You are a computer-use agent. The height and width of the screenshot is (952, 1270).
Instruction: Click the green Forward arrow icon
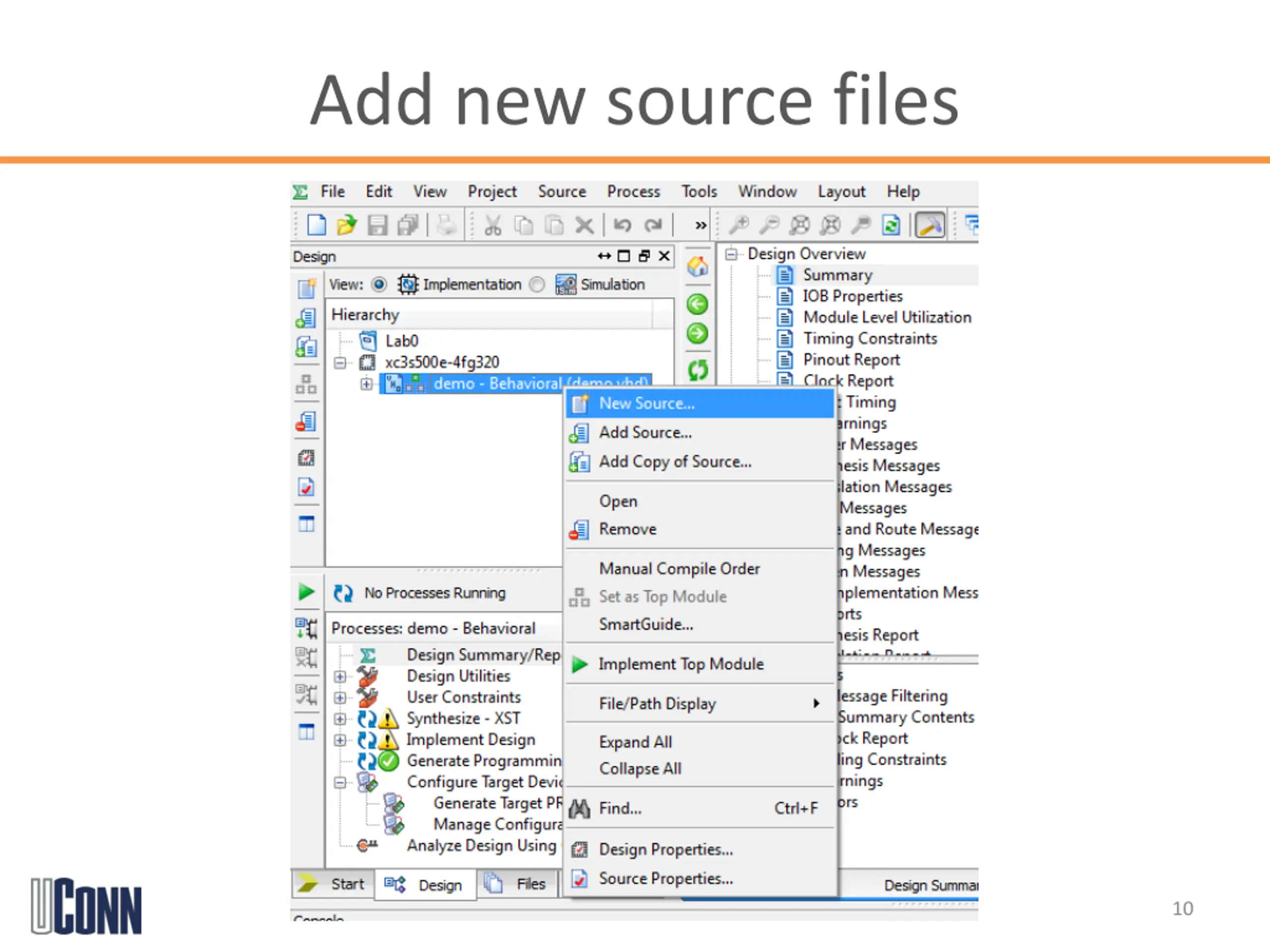coord(697,333)
